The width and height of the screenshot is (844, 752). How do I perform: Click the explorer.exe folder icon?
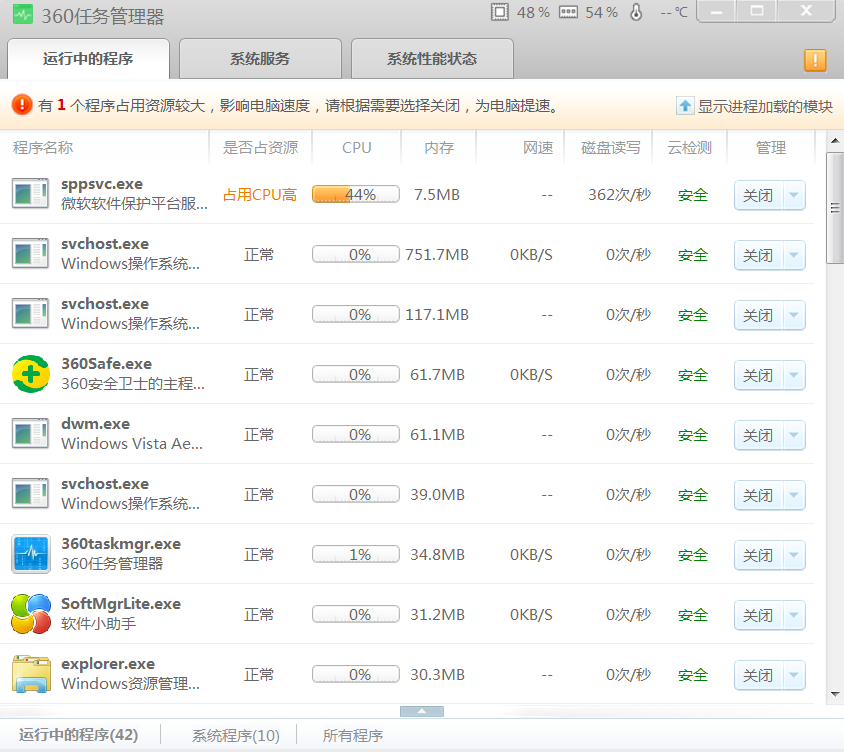coord(31,674)
